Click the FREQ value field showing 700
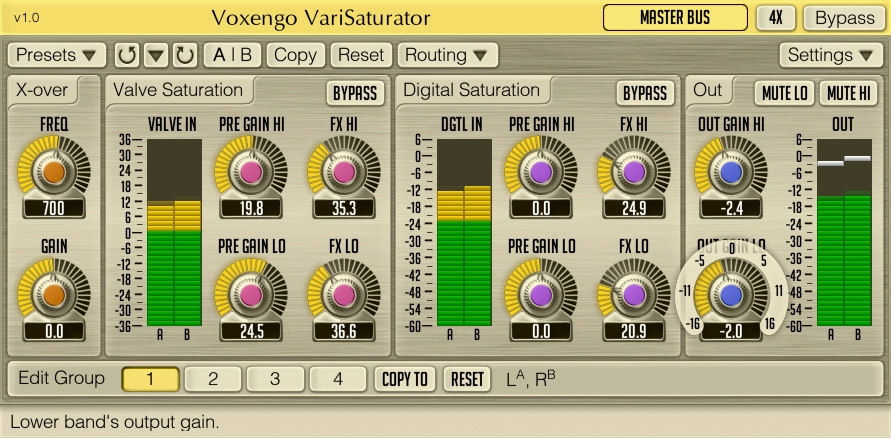Image resolution: width=891 pixels, height=438 pixels. 54,208
